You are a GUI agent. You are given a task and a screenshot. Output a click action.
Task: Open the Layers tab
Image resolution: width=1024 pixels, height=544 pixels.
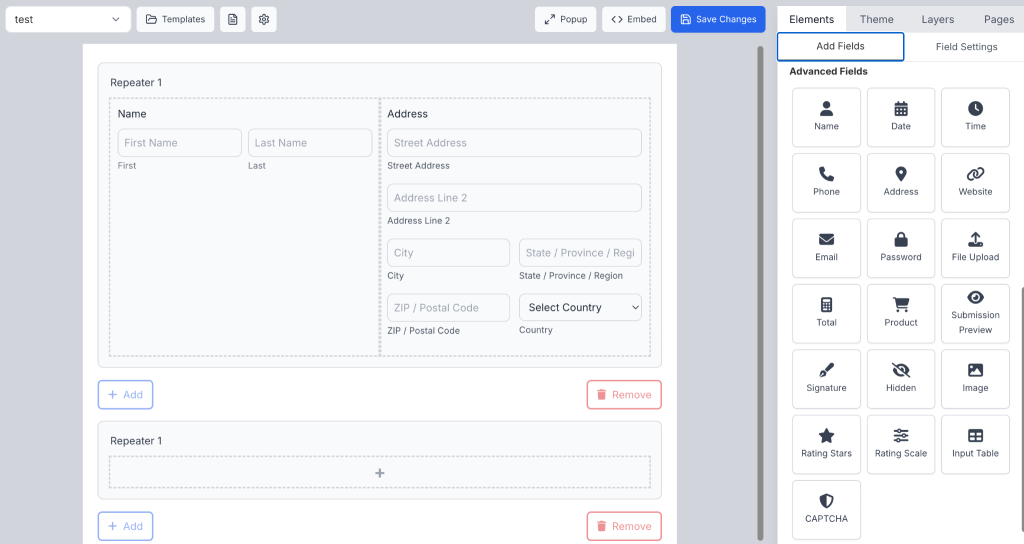coord(937,19)
